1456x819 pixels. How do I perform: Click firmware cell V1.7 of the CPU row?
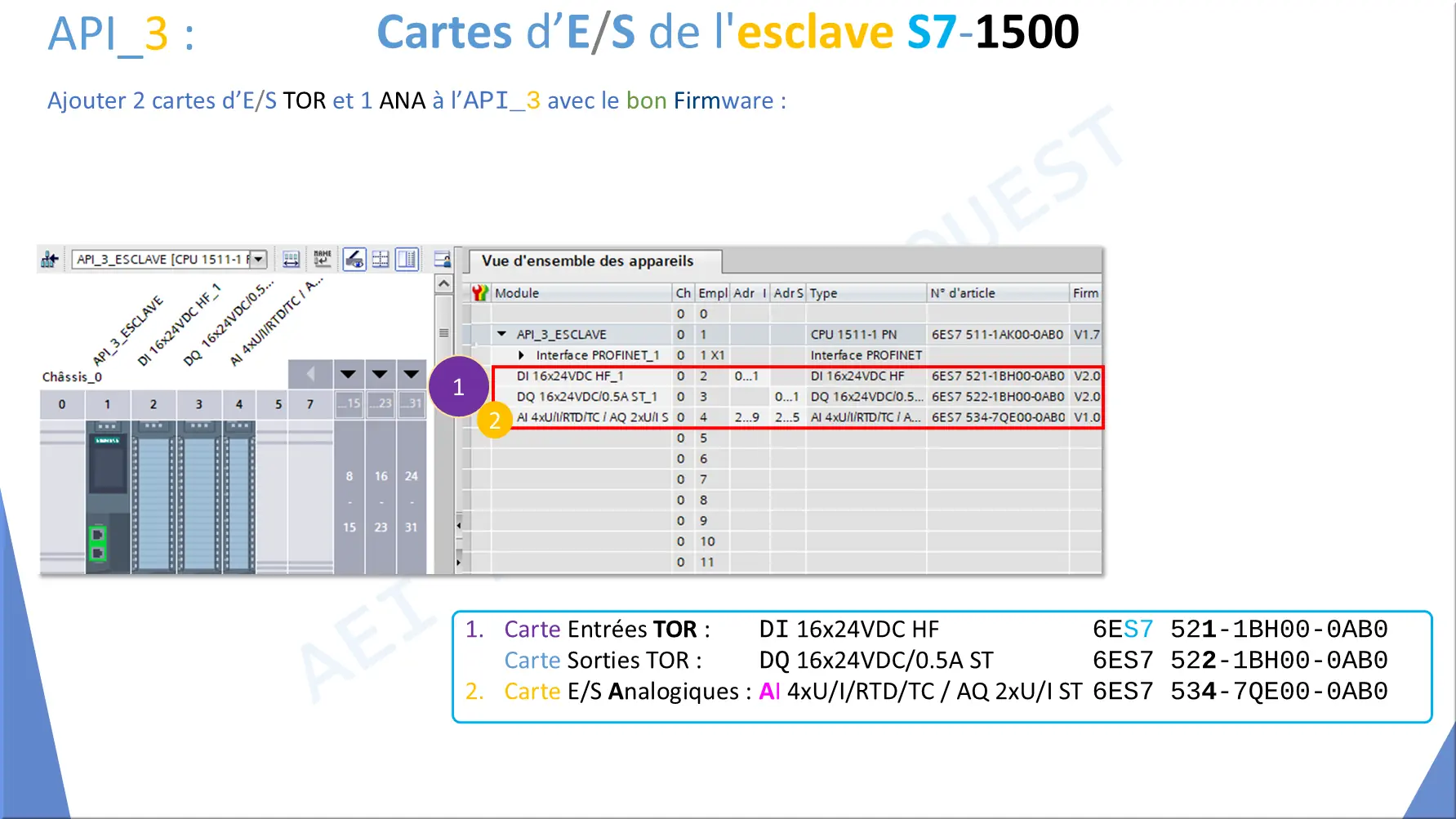tap(1086, 335)
